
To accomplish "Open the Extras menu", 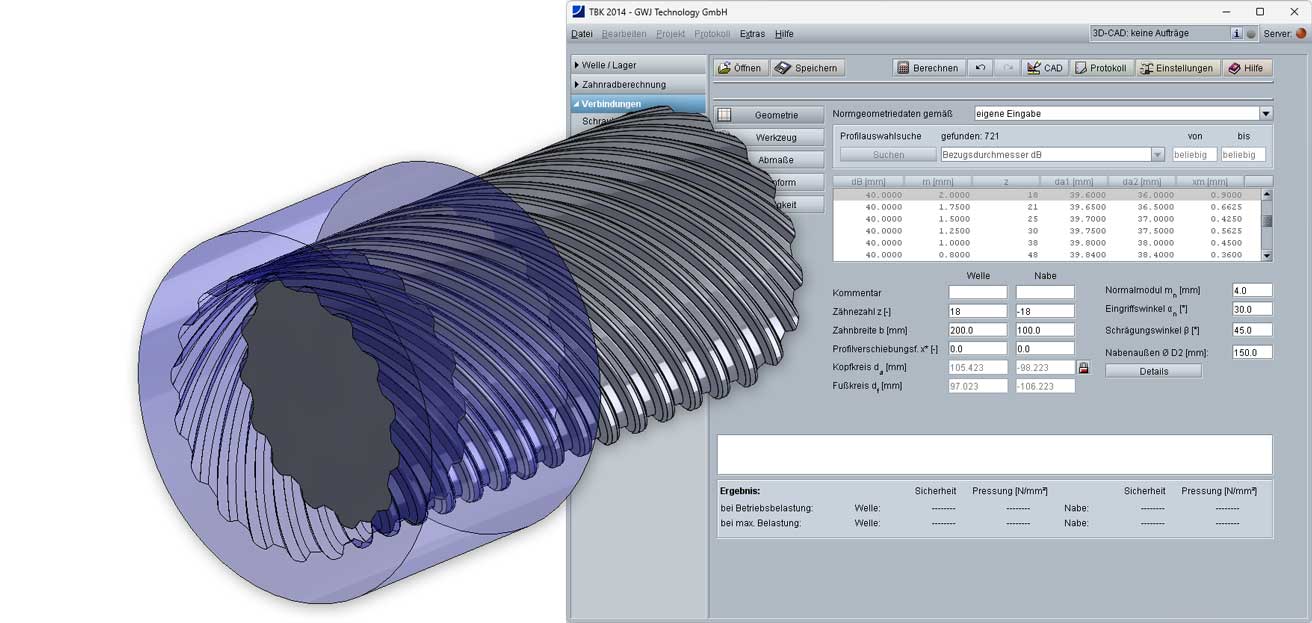I will coord(752,34).
